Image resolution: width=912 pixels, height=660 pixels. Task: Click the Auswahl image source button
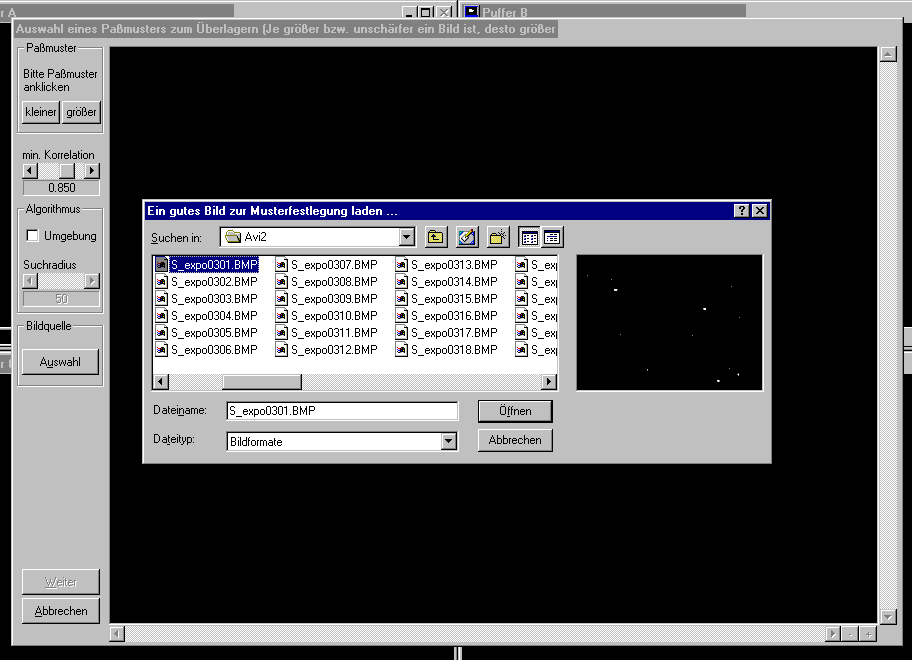point(60,362)
